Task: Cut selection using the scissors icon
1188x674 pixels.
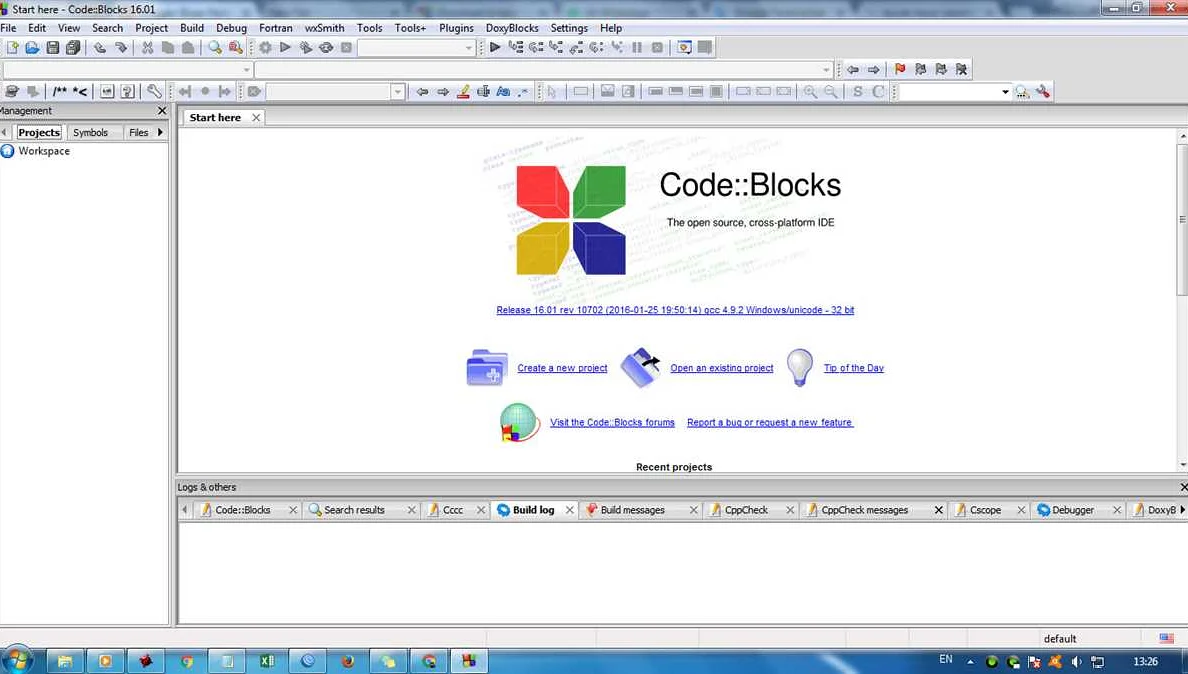Action: coord(146,47)
